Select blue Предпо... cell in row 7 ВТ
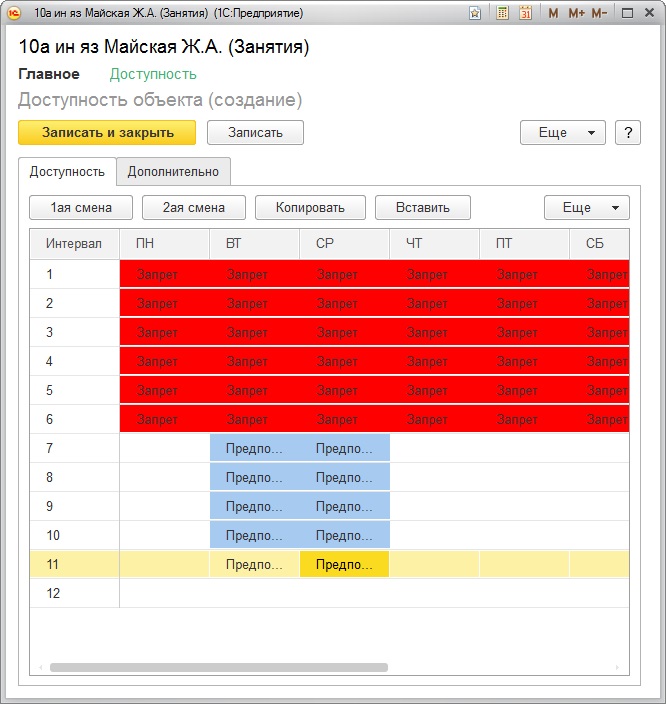 pyautogui.click(x=255, y=448)
